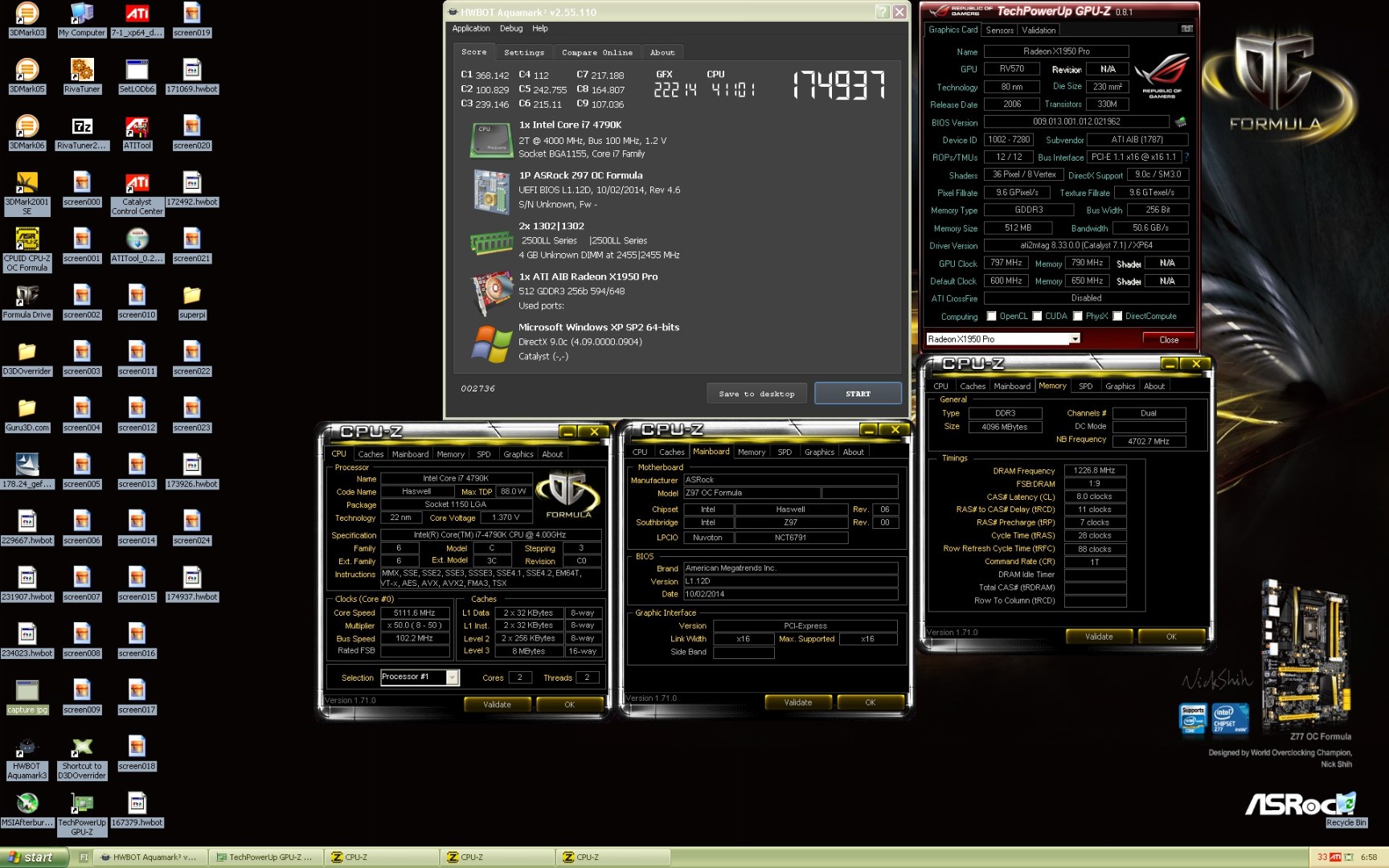Toggle the OpenCL checkbox in GPU-Z
This screenshot has width=1389, height=868.
click(991, 316)
